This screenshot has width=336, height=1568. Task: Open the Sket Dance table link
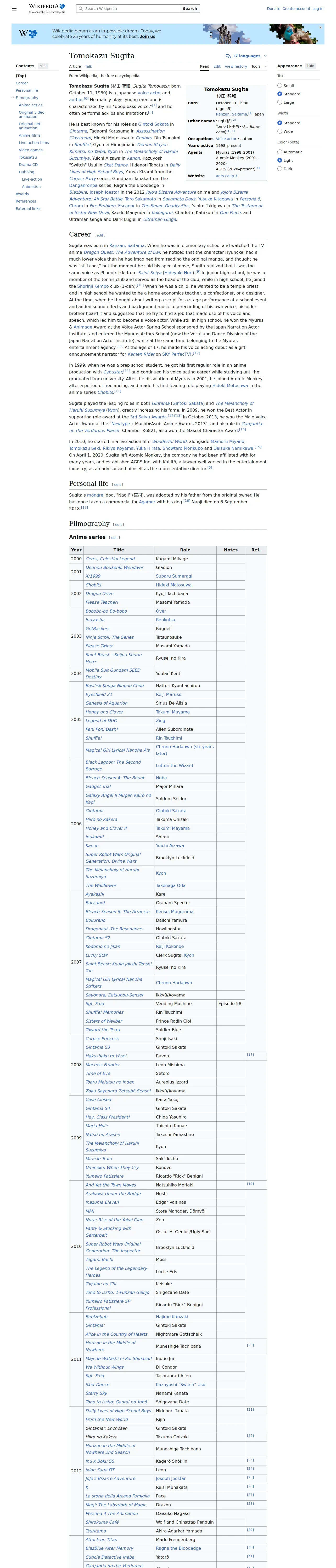98,1384
